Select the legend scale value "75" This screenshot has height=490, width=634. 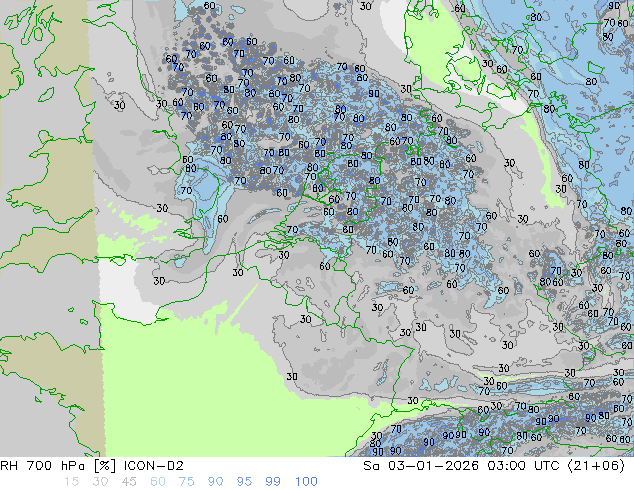[186, 482]
